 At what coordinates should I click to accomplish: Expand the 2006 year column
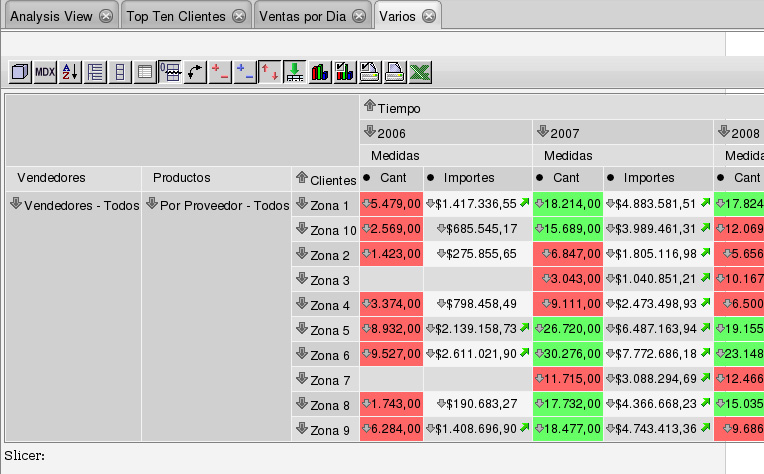point(369,132)
